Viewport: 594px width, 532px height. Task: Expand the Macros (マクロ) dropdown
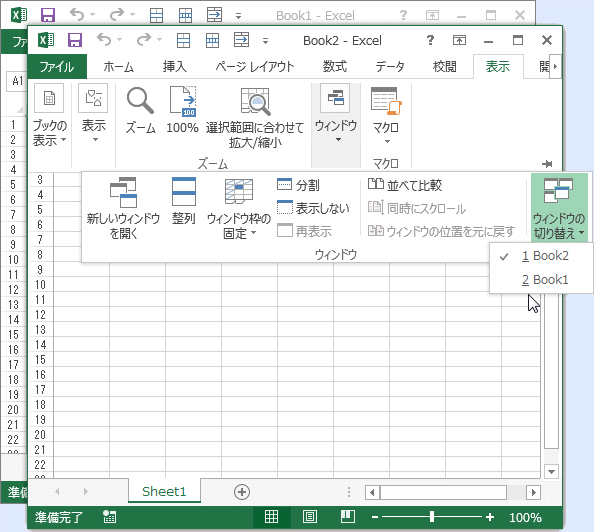pyautogui.click(x=386, y=116)
